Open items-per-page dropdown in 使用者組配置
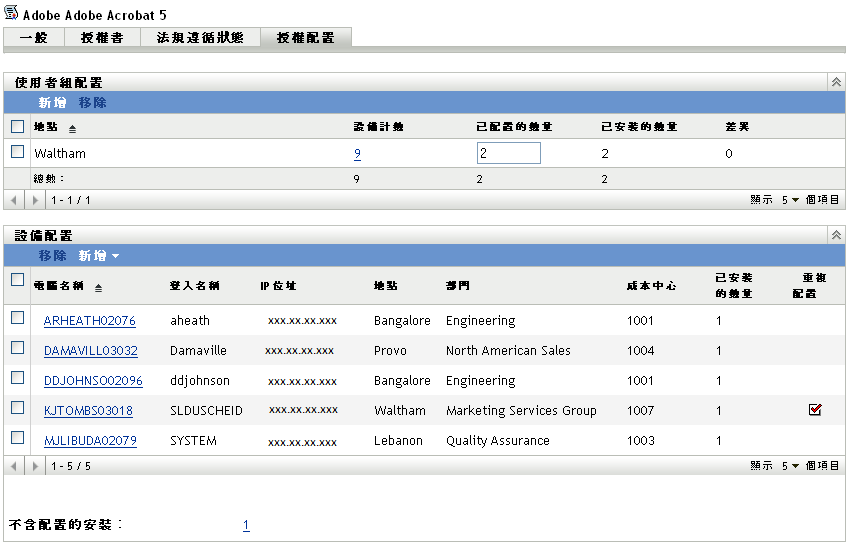Viewport: 848px width, 544px height. [790, 200]
